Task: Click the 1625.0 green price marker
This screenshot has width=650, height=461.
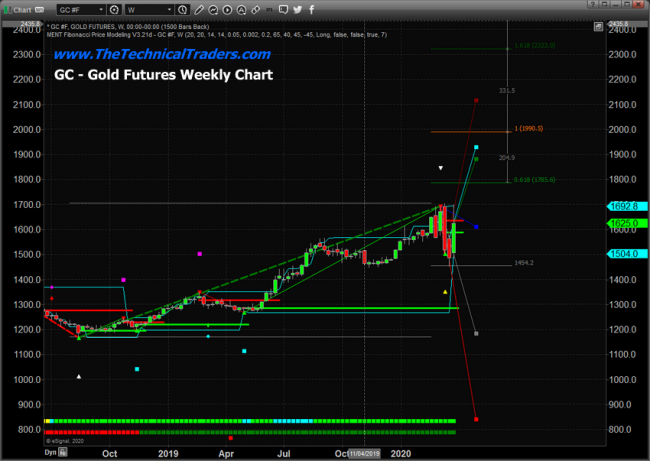Action: [x=627, y=223]
